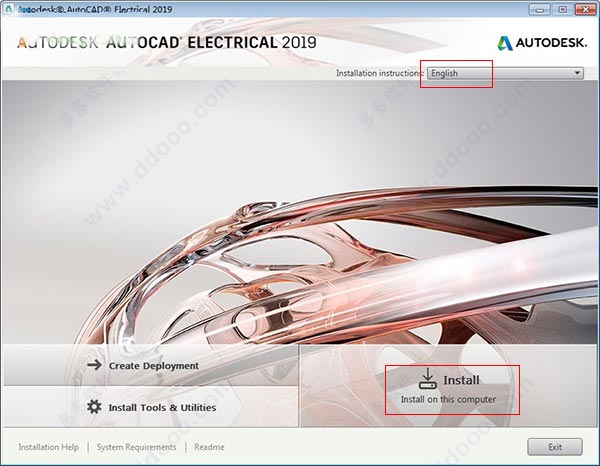Click the Autodesk logo at top right
The image size is (600, 466).
pos(542,43)
